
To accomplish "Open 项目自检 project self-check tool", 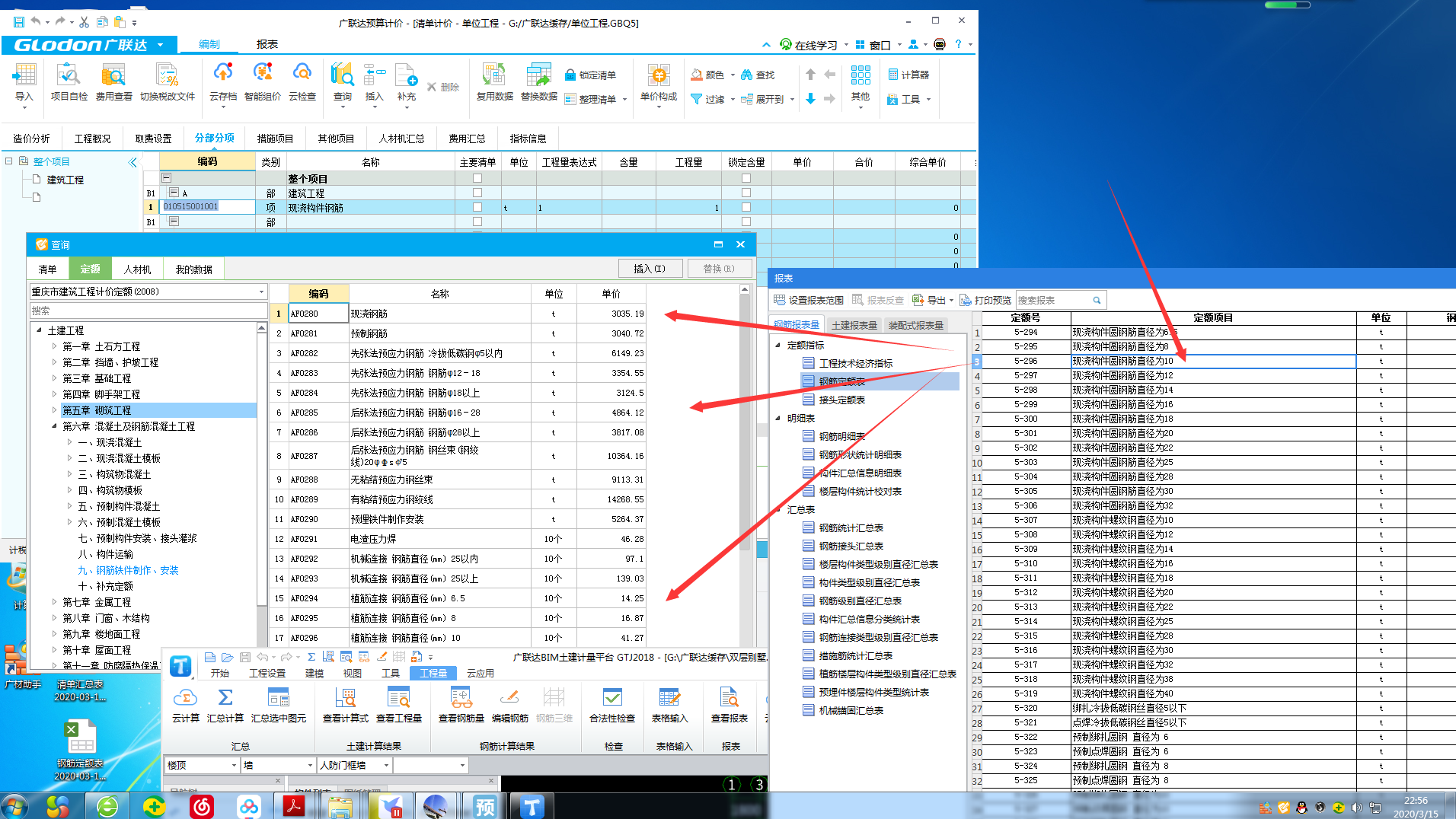I will tap(69, 82).
